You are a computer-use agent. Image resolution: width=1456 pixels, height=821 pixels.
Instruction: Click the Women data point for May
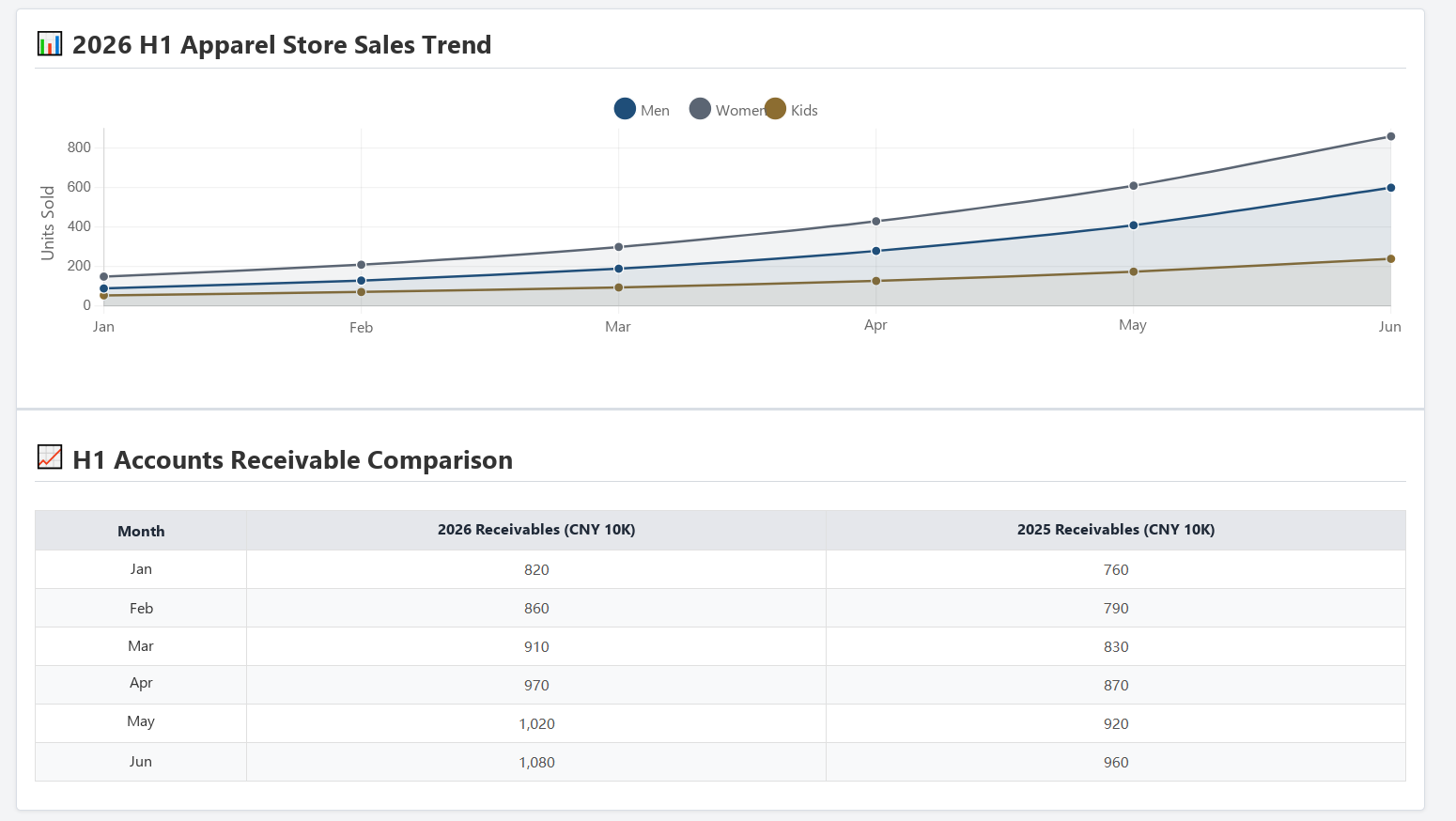click(1133, 186)
